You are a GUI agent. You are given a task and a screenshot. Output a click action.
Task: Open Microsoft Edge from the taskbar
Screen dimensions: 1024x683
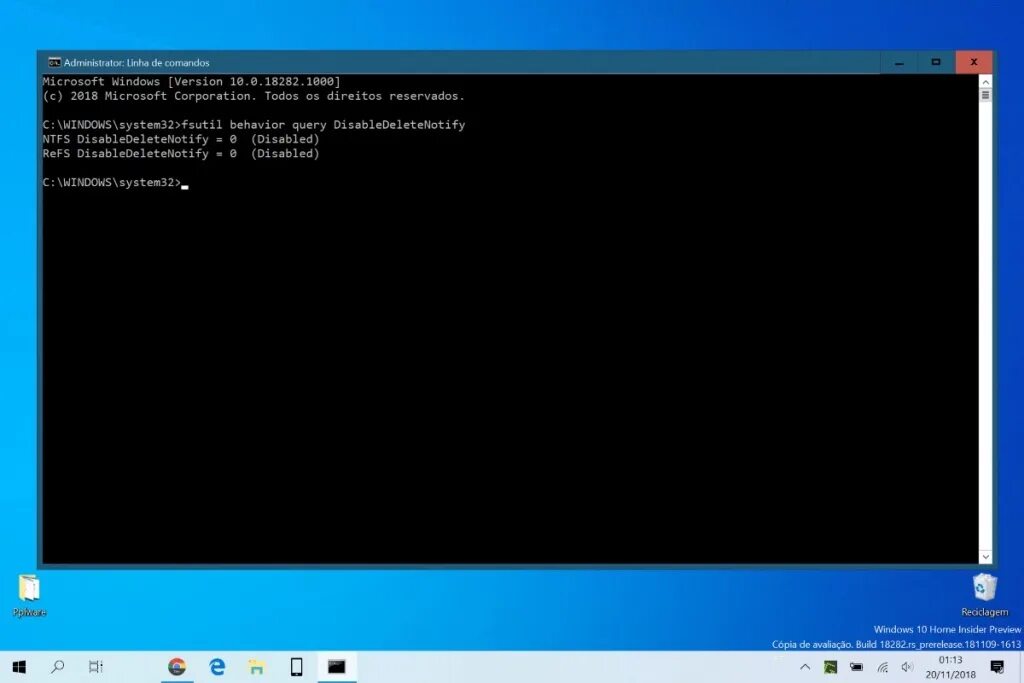(217, 666)
